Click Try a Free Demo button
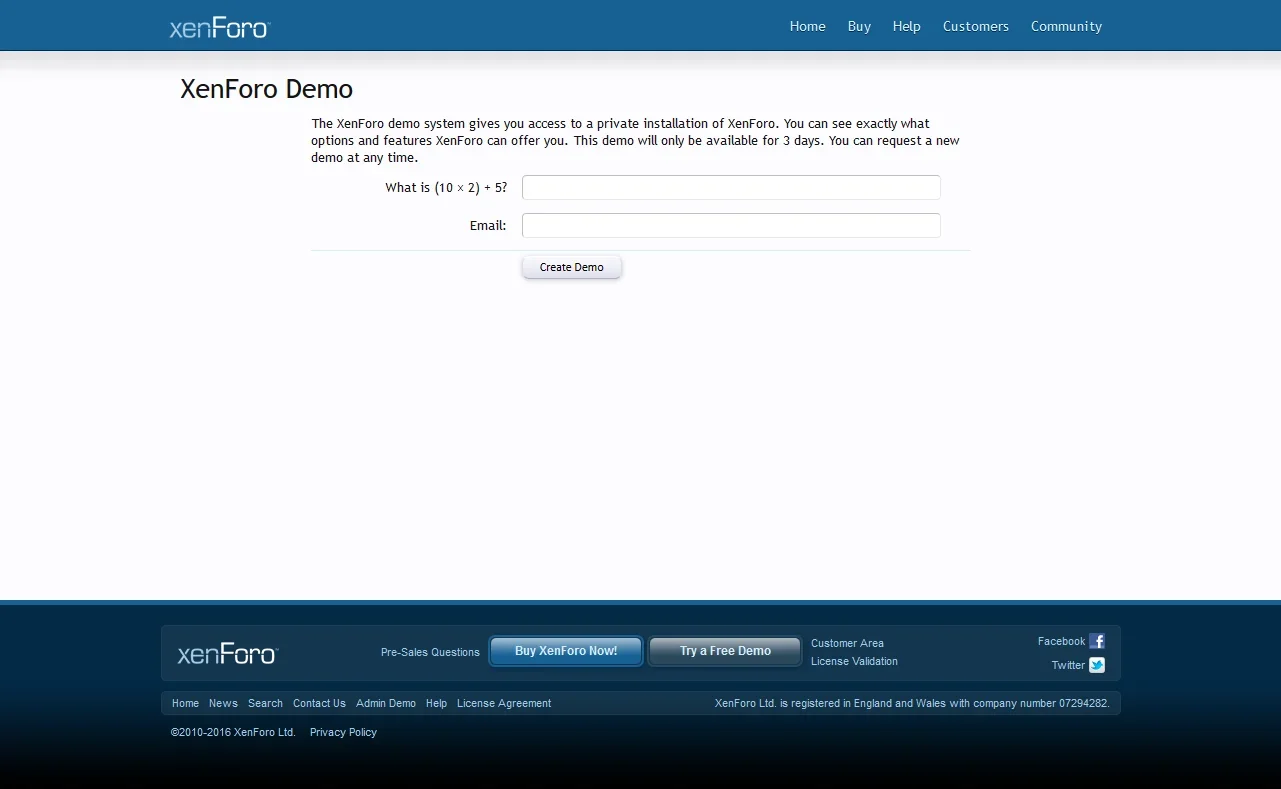Viewport: 1281px width, 789px height. pos(725,651)
